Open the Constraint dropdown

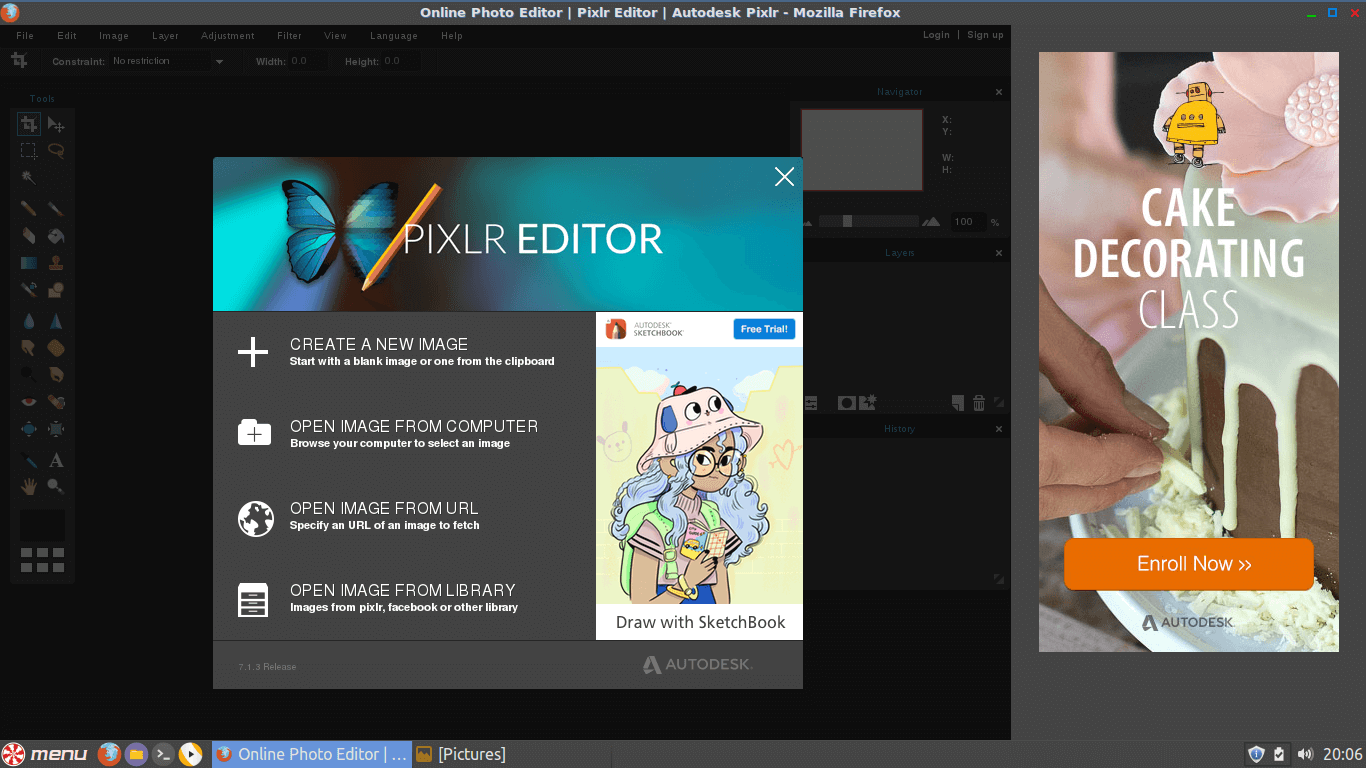tap(168, 61)
